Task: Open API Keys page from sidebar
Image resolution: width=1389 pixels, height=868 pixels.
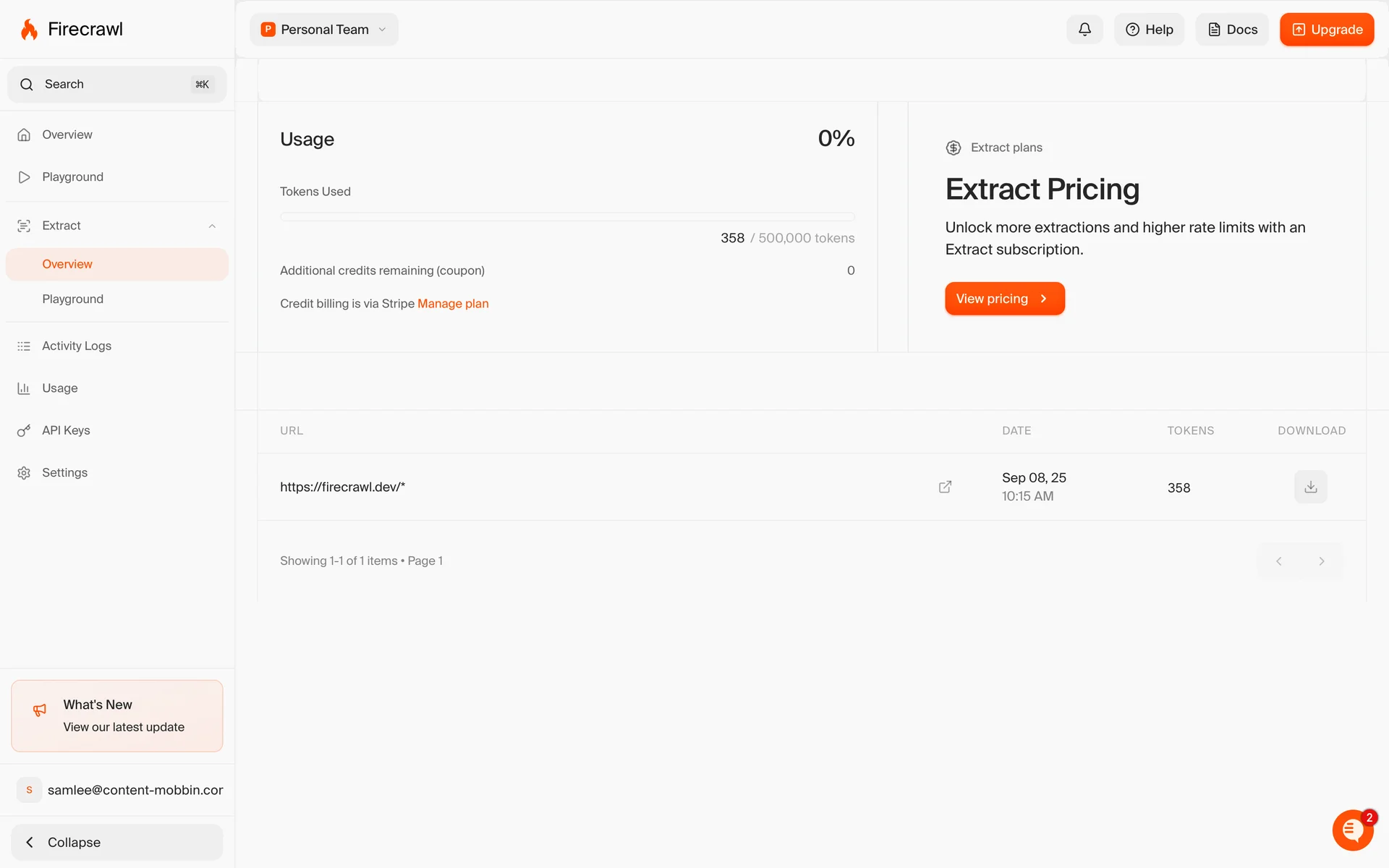Action: coord(66,430)
